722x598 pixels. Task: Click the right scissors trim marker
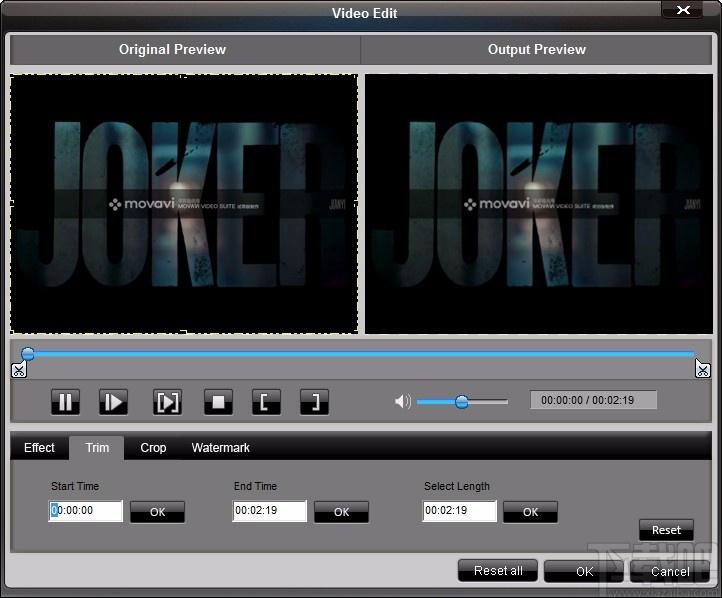pyautogui.click(x=703, y=369)
